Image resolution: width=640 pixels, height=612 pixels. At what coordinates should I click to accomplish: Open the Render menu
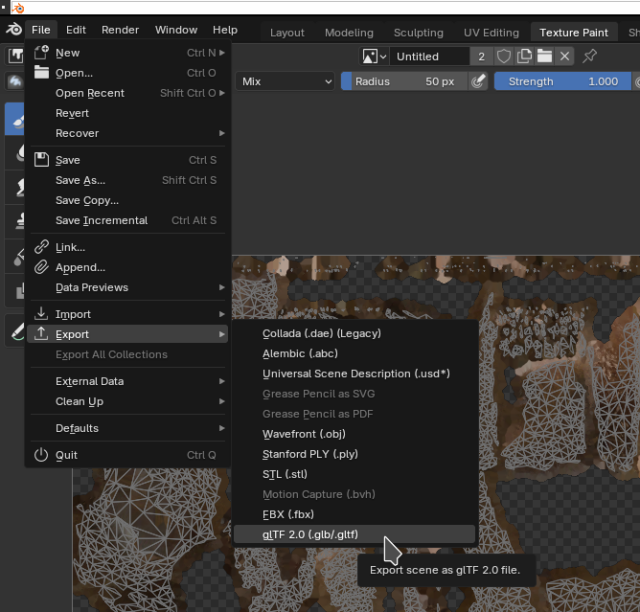click(120, 30)
